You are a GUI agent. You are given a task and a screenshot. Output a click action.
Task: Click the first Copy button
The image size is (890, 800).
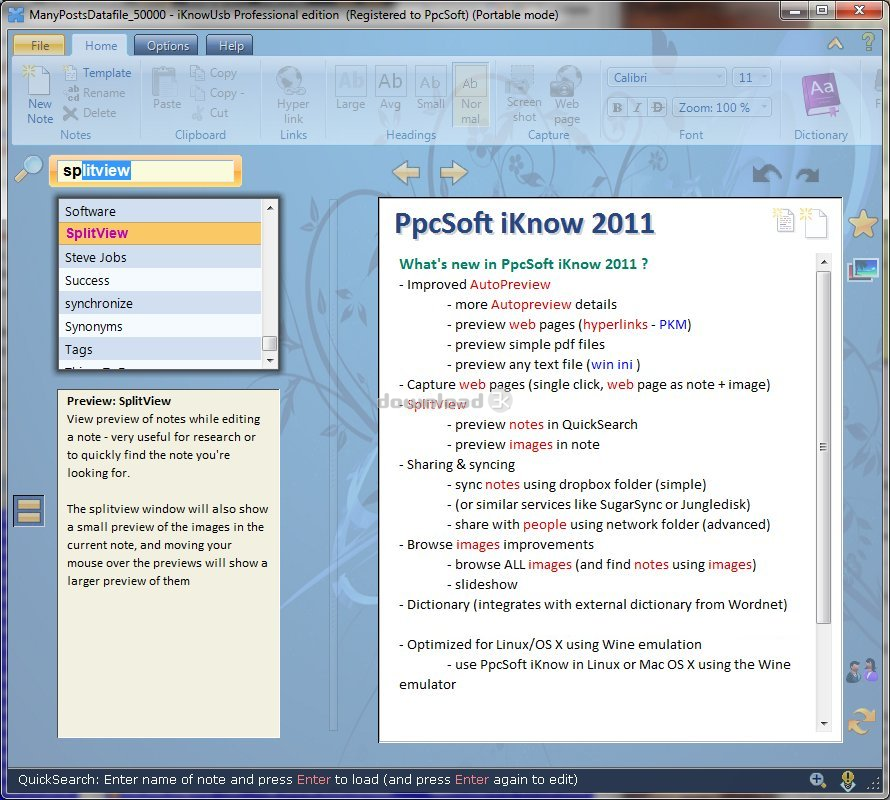[x=213, y=73]
